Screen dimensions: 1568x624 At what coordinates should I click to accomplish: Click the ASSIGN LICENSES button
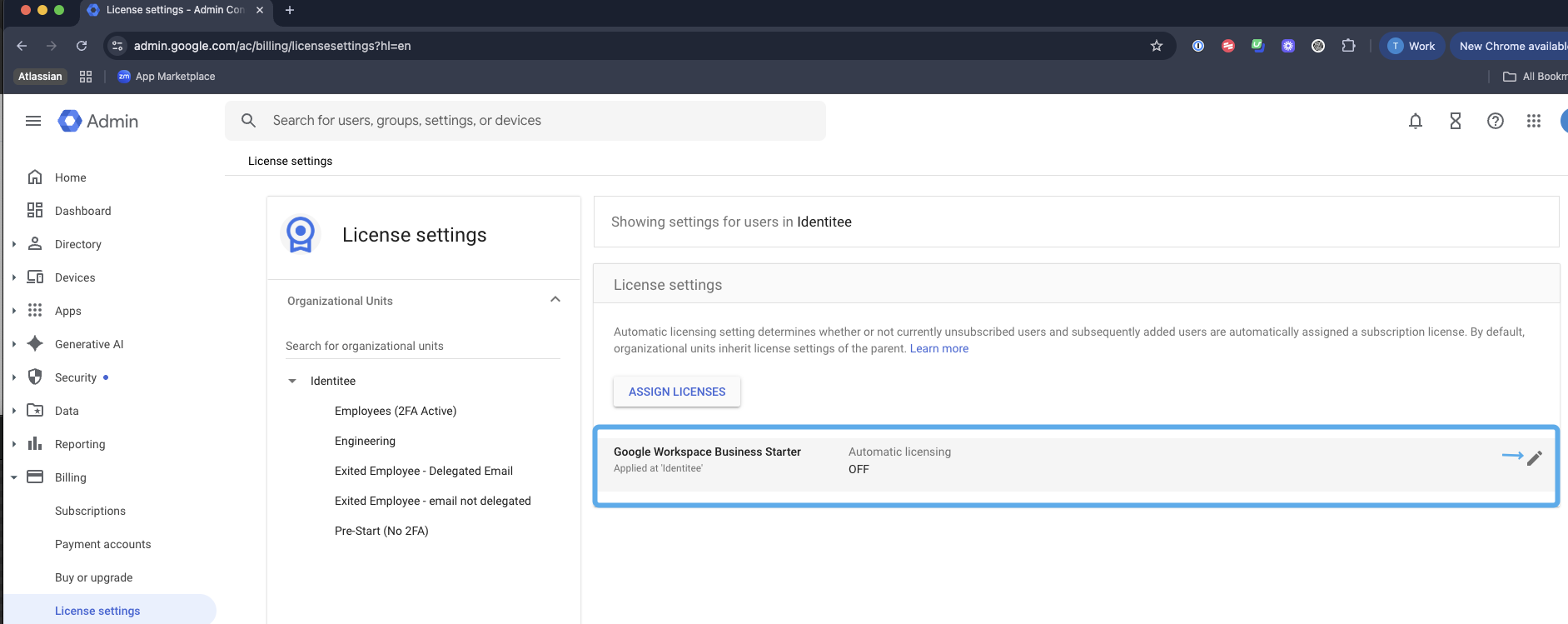pos(677,392)
